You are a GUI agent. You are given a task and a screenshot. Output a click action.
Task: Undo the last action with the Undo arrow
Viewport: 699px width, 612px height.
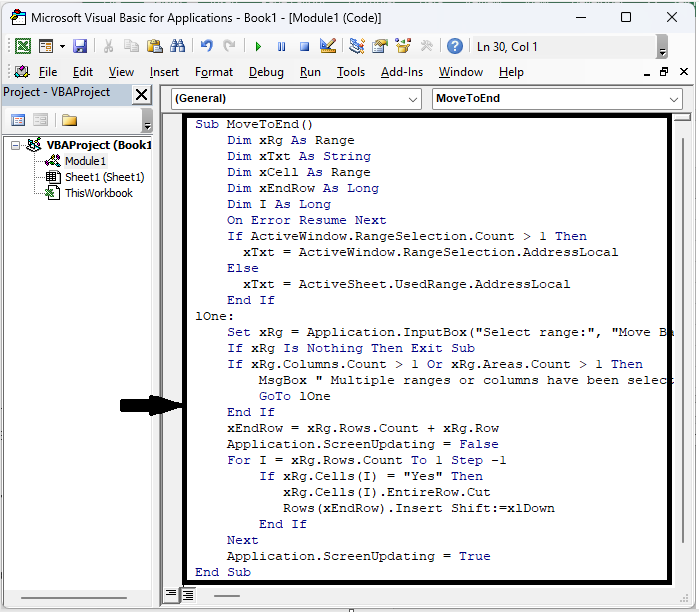206,46
